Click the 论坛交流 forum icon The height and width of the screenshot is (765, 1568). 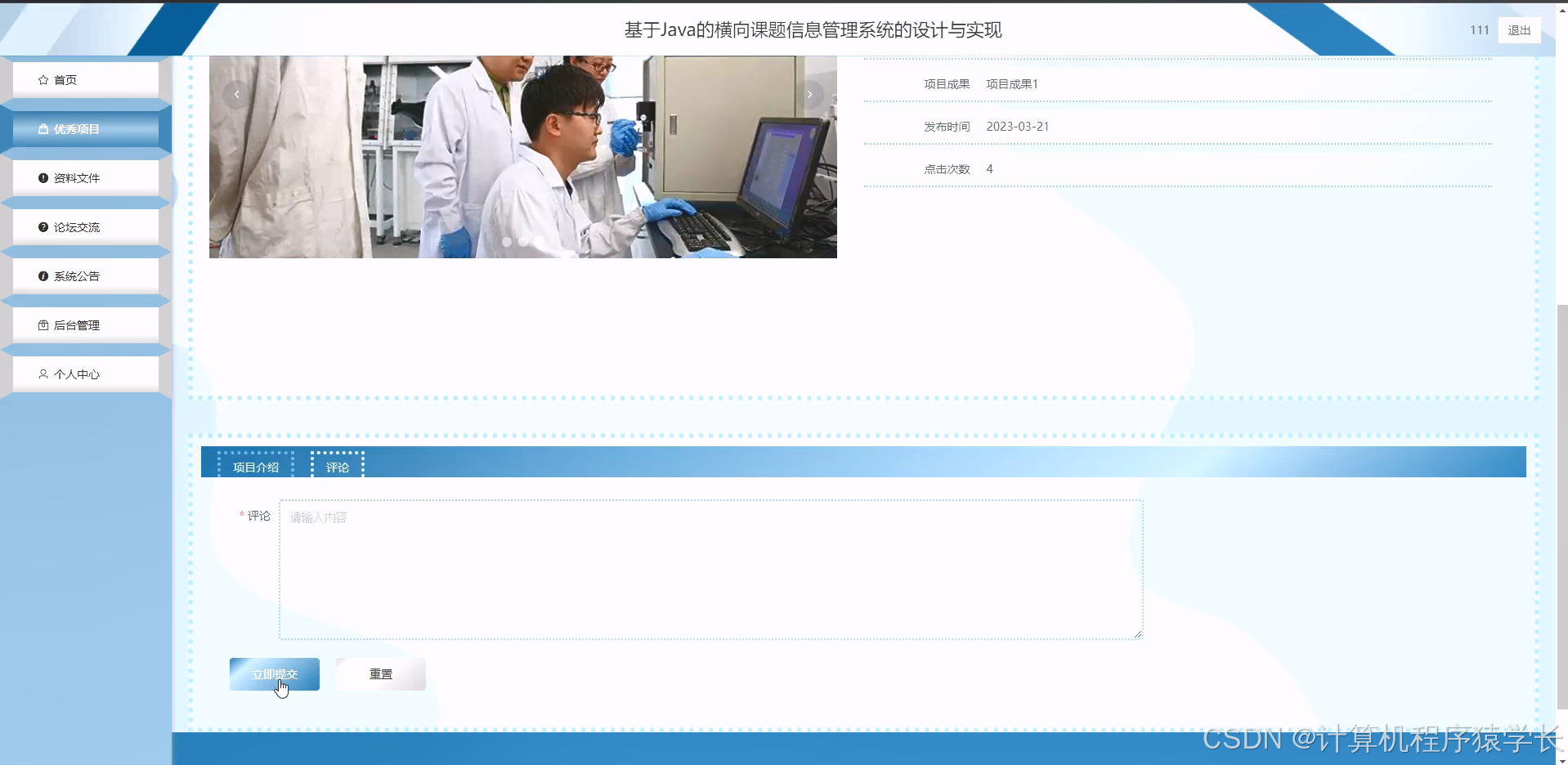[43, 226]
